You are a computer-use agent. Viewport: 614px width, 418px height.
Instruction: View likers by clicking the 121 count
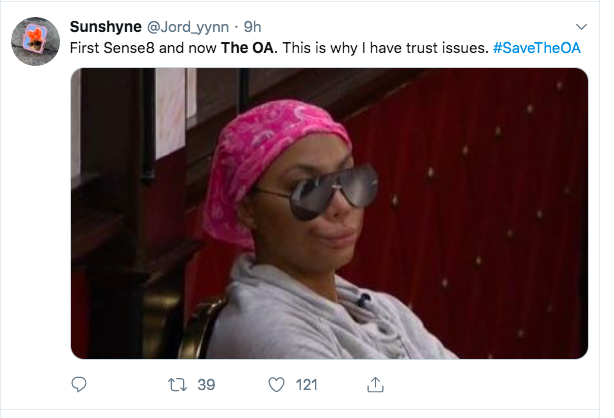point(306,385)
